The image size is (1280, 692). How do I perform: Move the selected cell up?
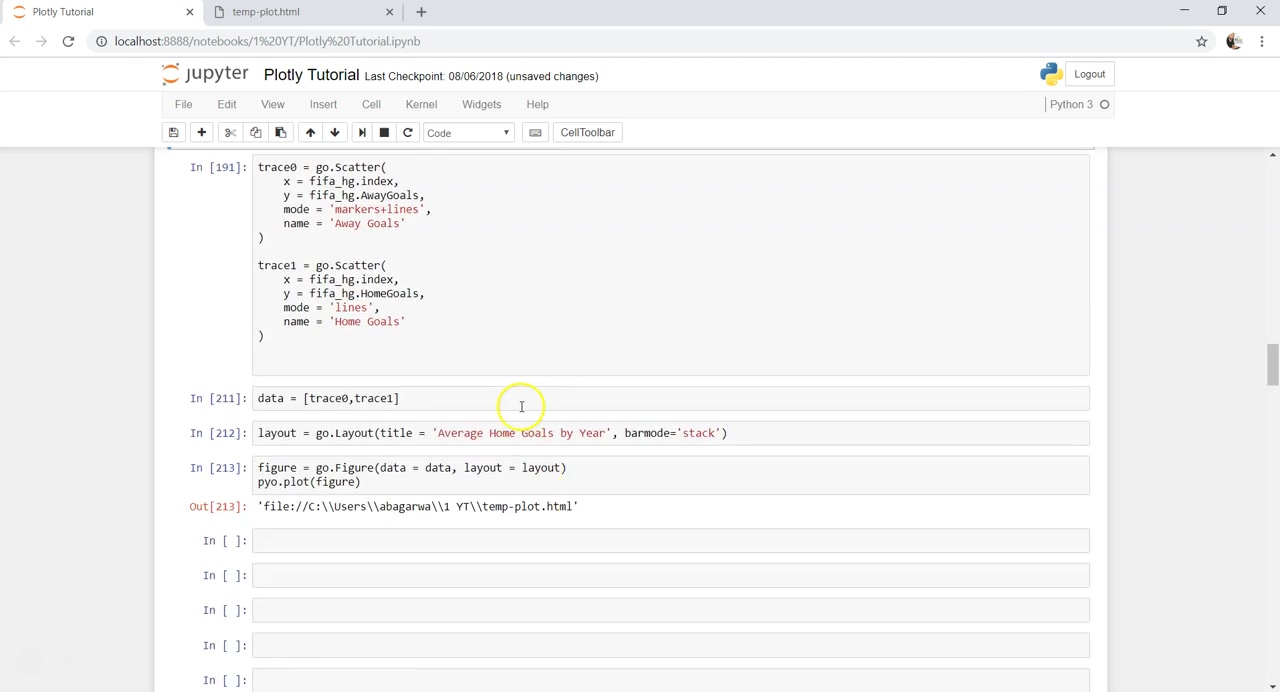coord(310,133)
